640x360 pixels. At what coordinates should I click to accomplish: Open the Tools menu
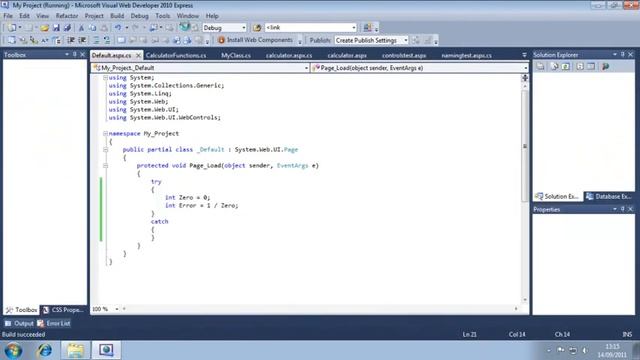point(162,16)
